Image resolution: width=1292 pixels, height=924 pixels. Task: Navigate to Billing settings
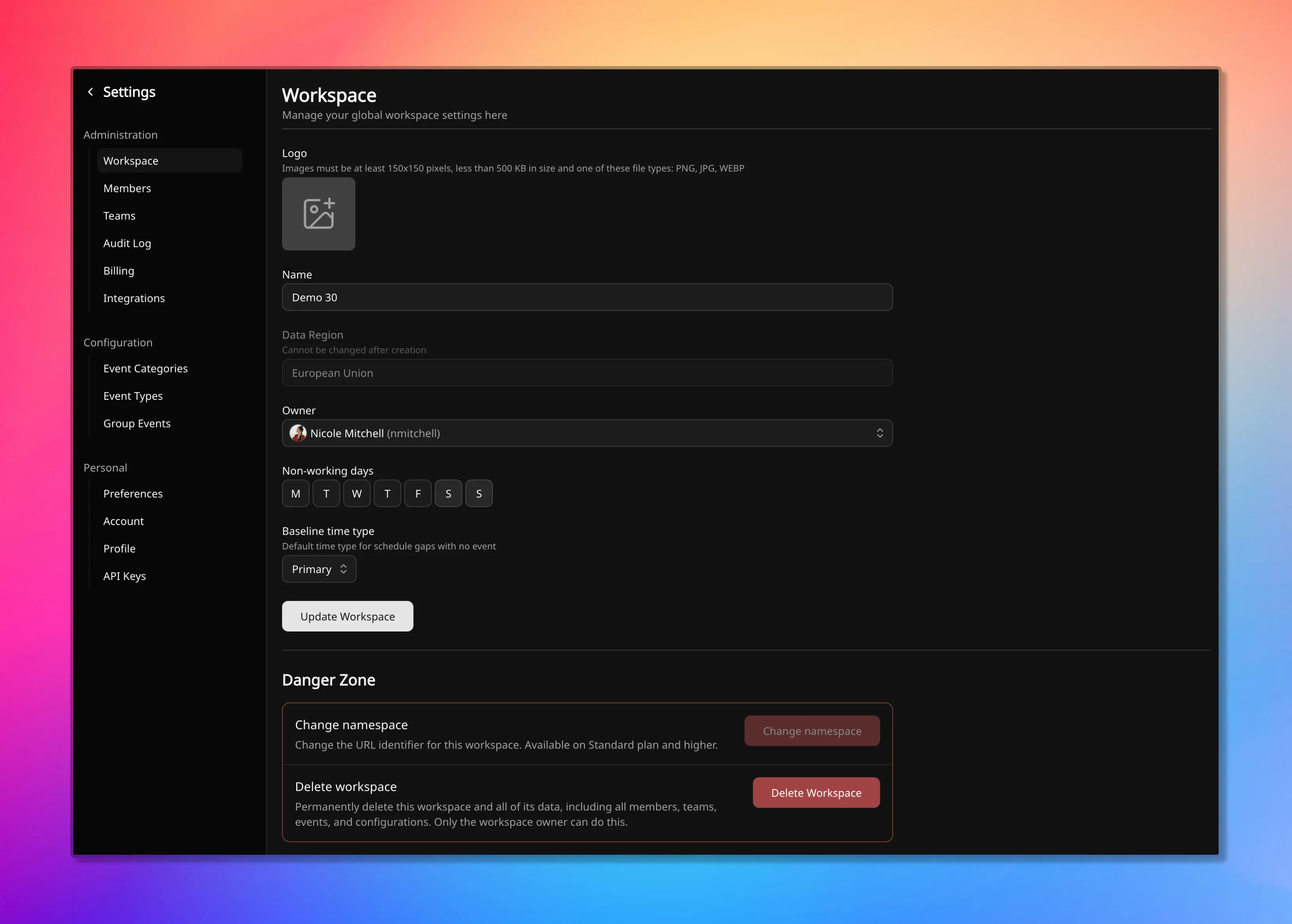click(170, 271)
